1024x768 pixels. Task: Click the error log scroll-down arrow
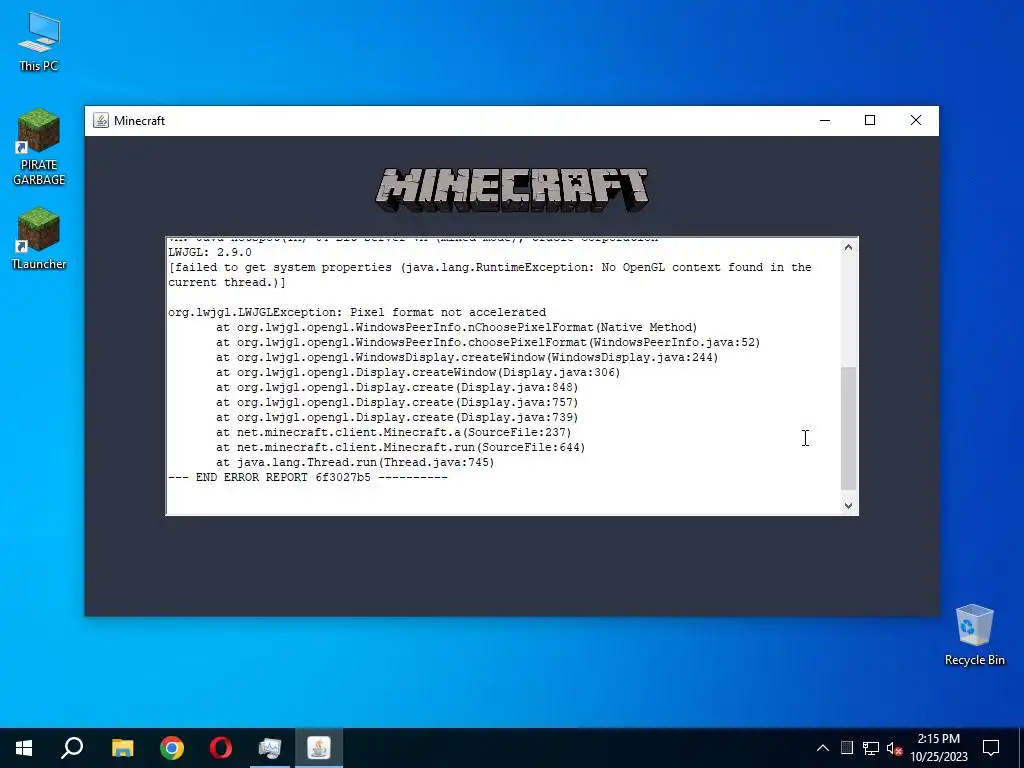coord(848,505)
